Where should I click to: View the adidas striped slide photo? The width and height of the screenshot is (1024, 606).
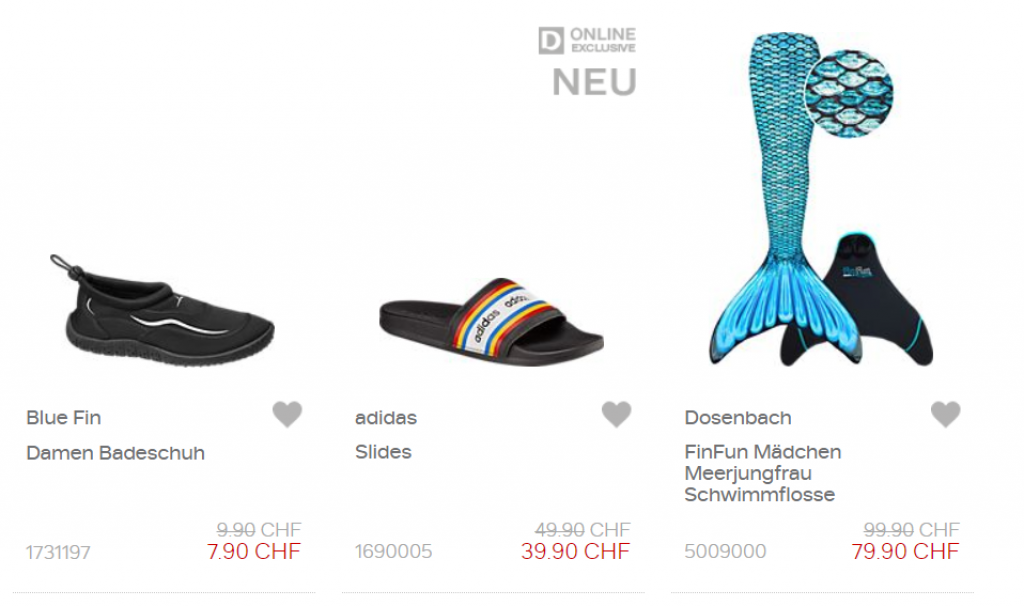491,321
